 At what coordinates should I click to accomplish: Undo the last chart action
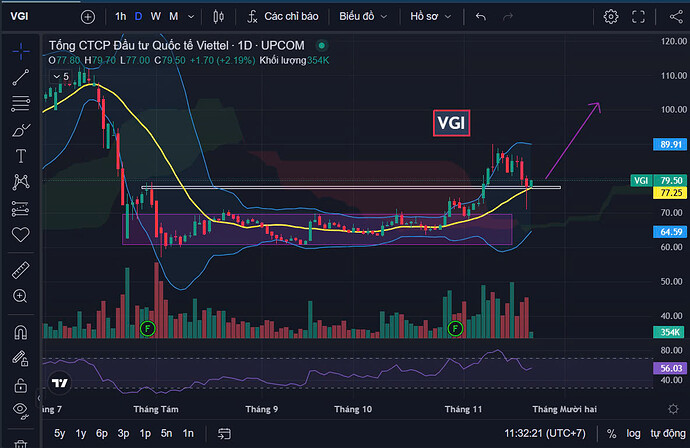[x=481, y=17]
